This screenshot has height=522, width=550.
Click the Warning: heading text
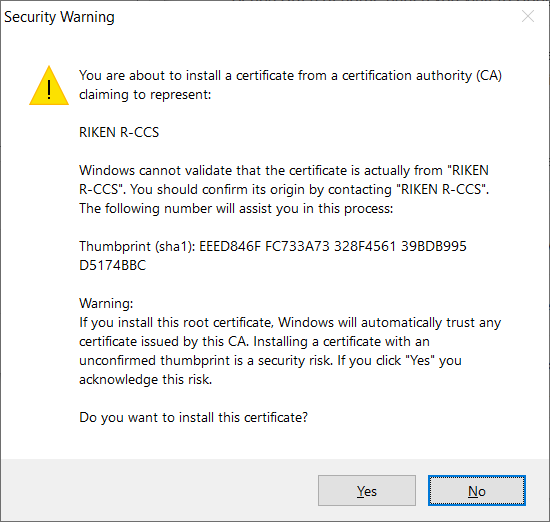pyautogui.click(x=106, y=303)
